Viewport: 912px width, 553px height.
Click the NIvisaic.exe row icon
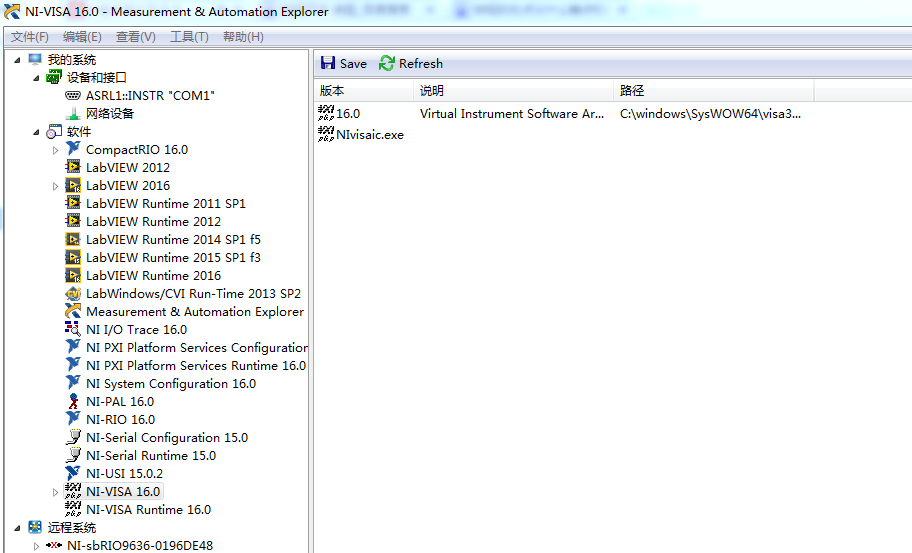(326, 134)
